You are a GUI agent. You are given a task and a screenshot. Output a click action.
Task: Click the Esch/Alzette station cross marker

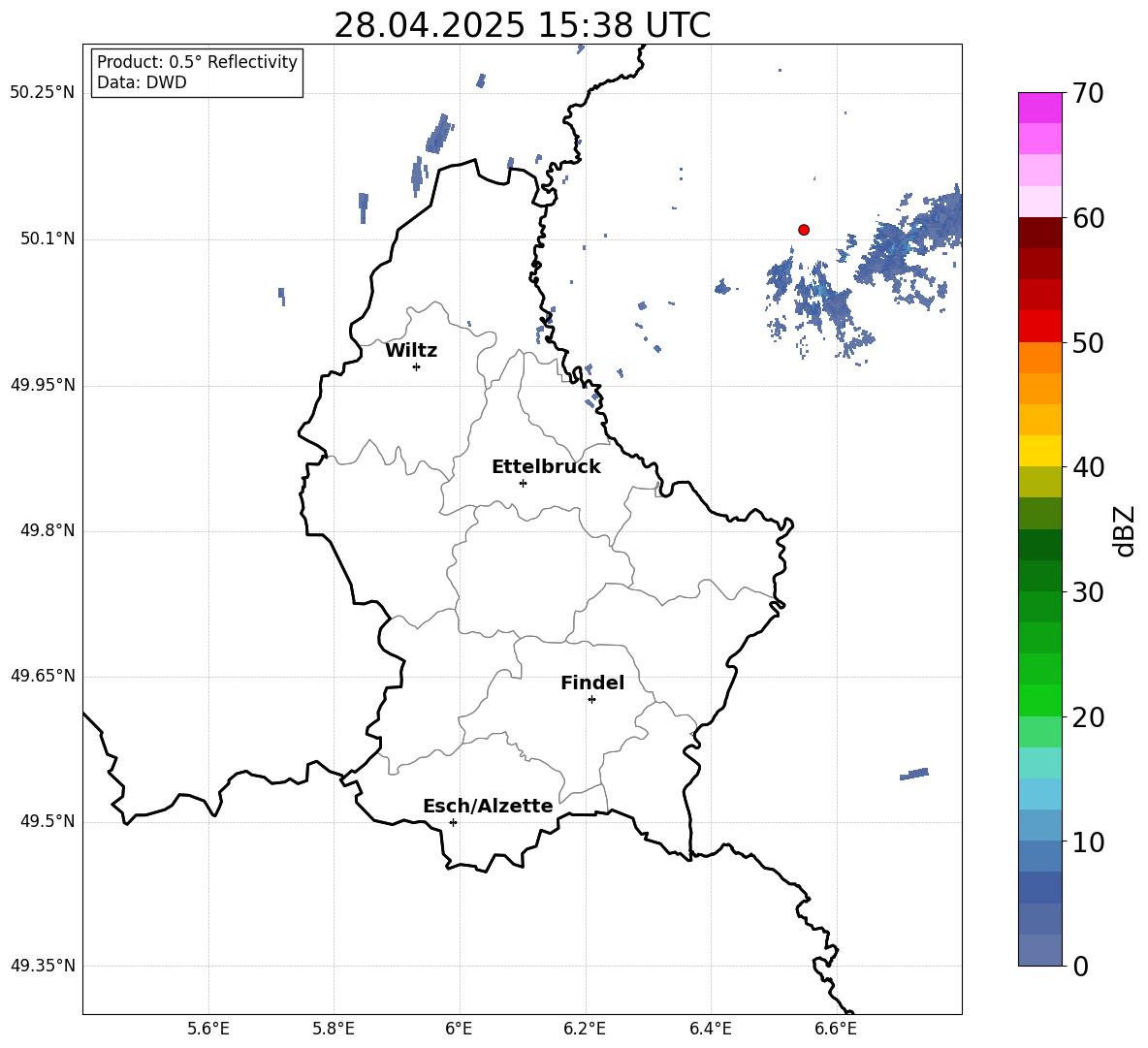453,822
